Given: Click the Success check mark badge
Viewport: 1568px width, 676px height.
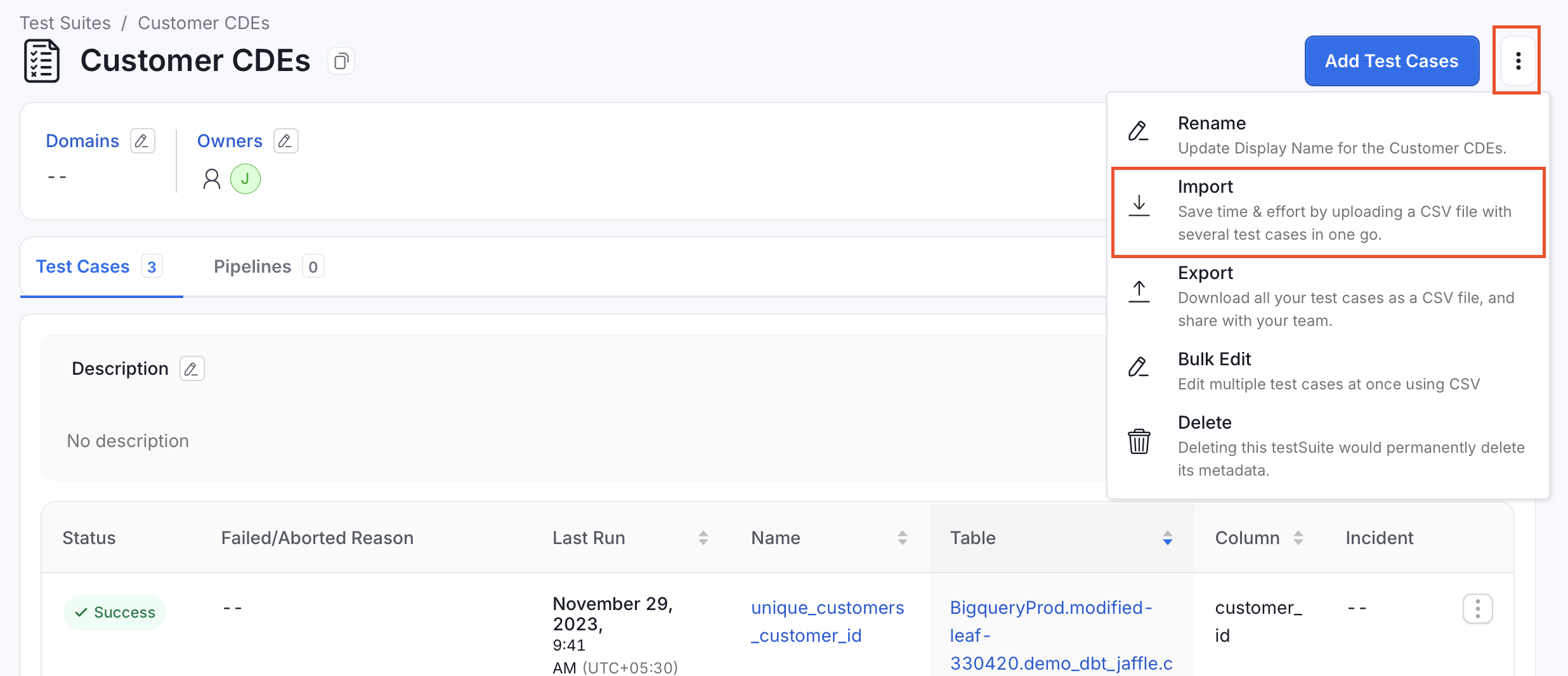Looking at the screenshot, I should (x=115, y=612).
